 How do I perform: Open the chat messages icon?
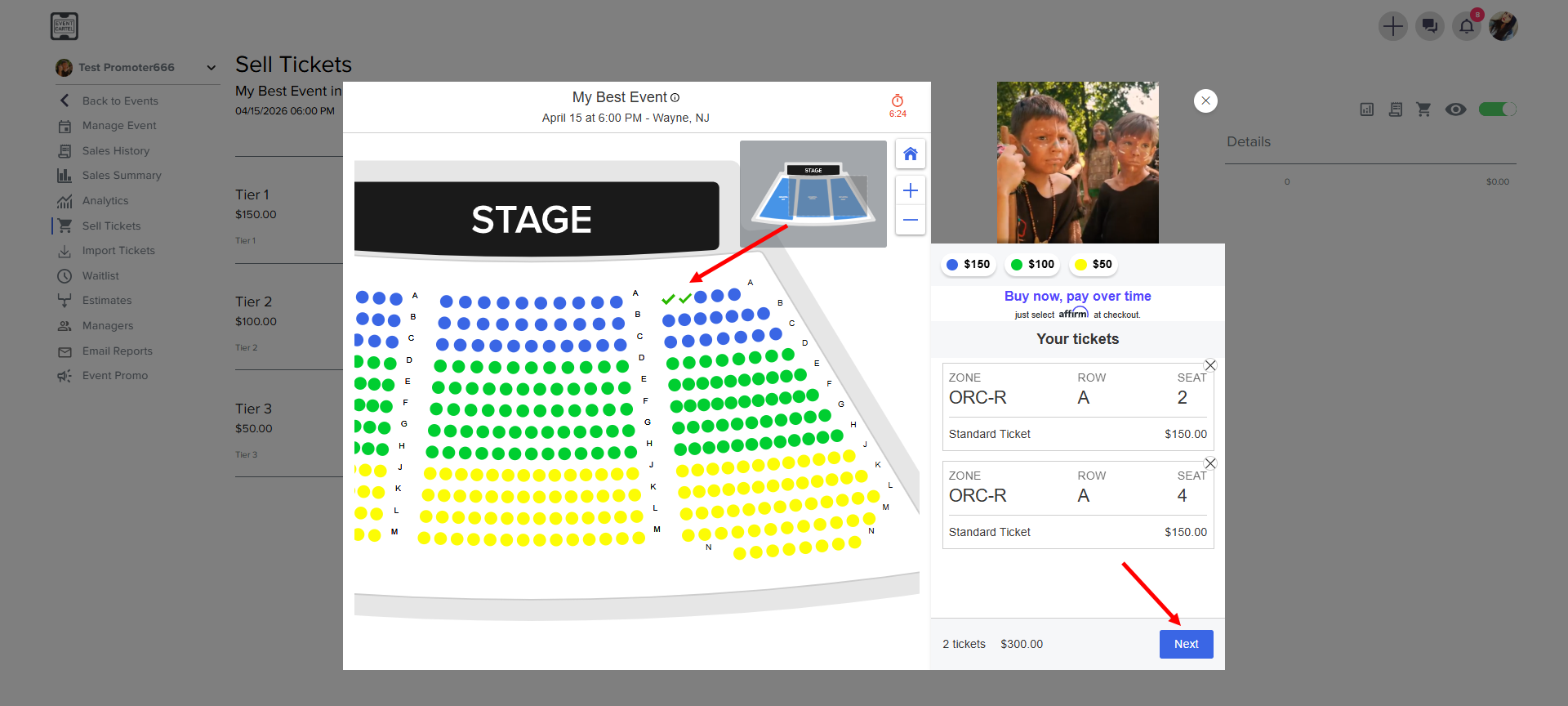pos(1430,26)
